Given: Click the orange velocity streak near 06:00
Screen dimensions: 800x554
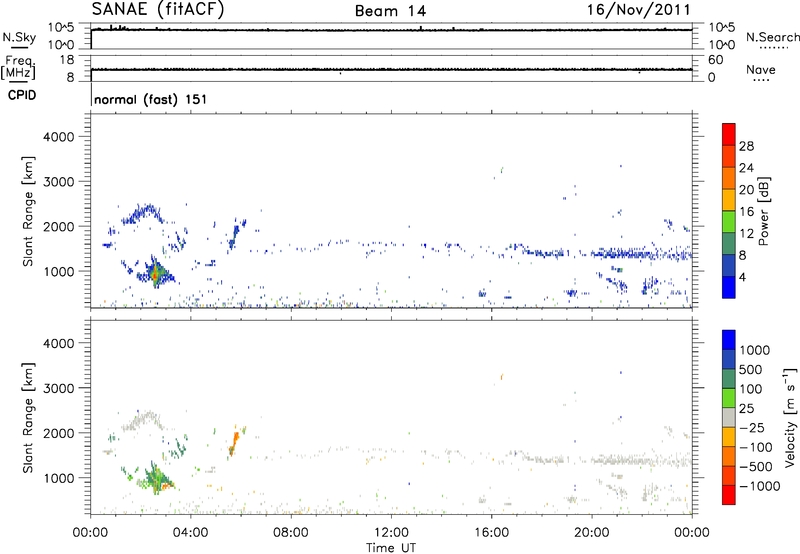Looking at the screenshot, I should [235, 442].
